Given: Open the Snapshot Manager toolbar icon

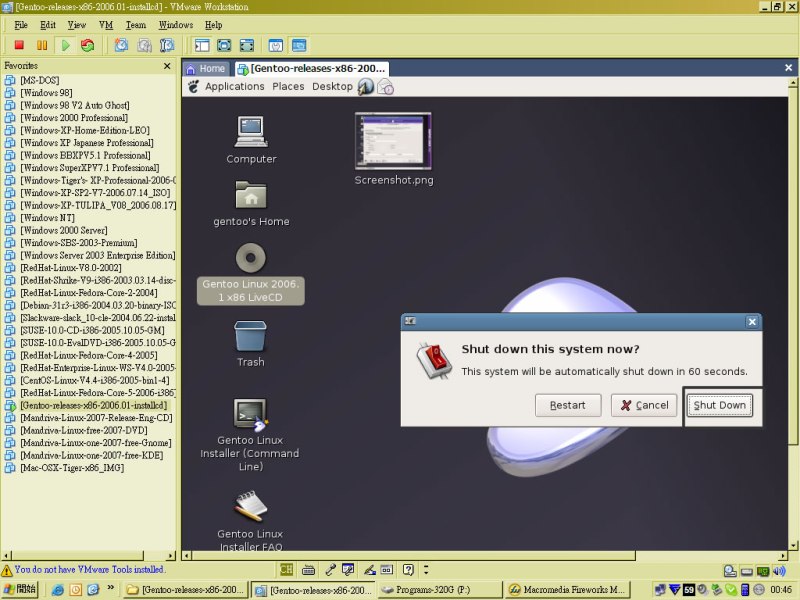Looking at the screenshot, I should (167, 45).
